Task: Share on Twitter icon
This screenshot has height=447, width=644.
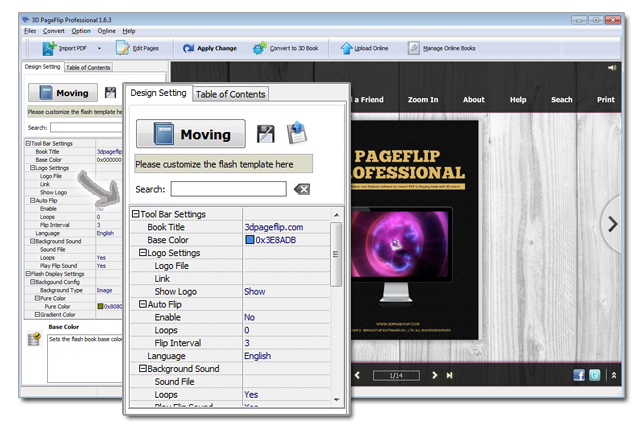Action: point(594,375)
